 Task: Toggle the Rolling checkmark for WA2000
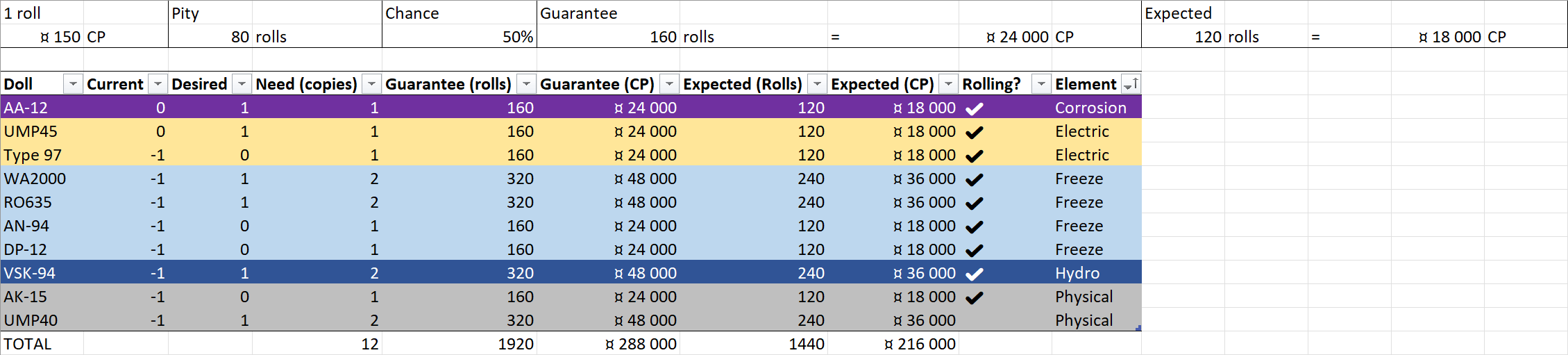pos(975,179)
